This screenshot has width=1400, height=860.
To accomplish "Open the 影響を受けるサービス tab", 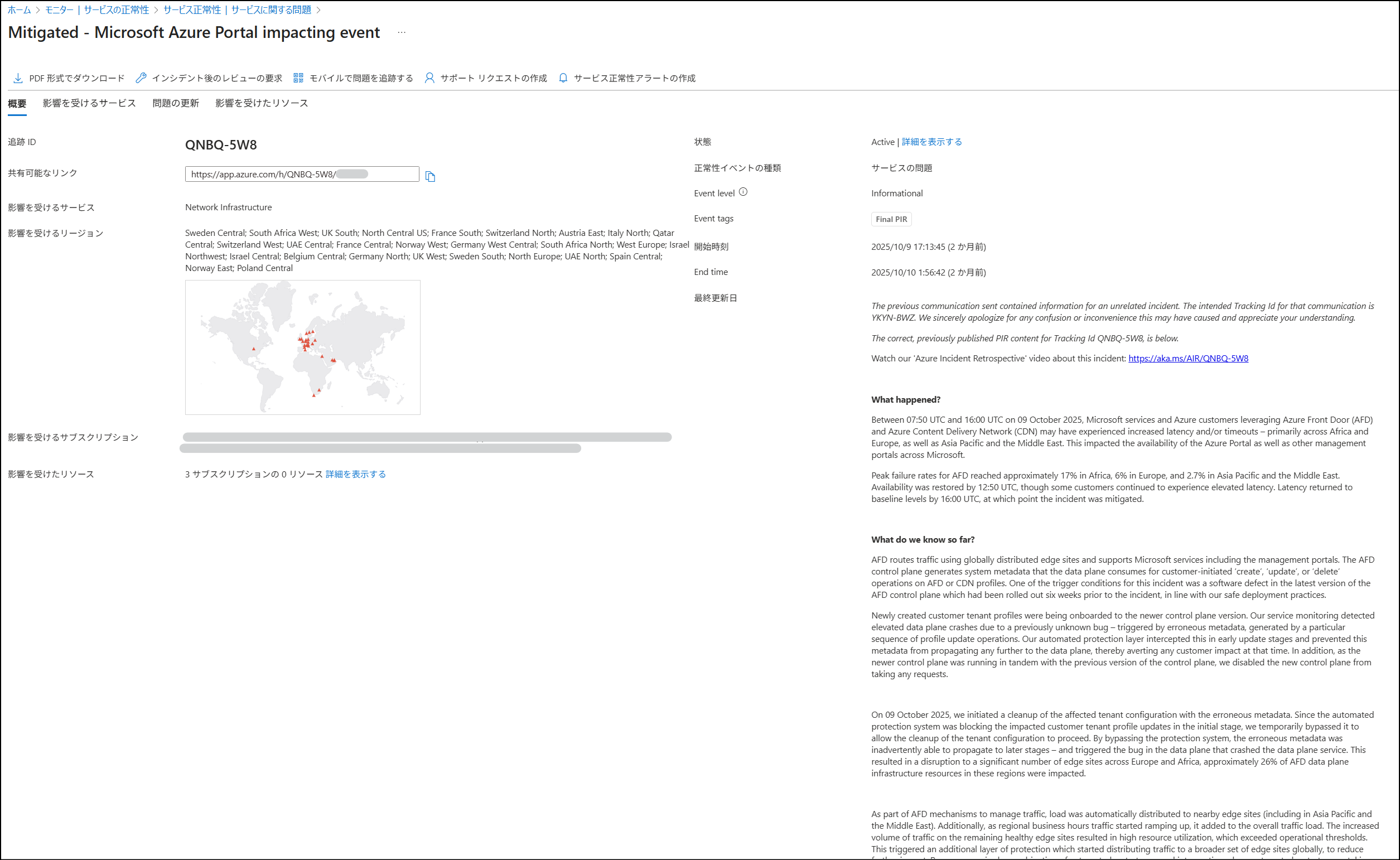I will pos(89,103).
